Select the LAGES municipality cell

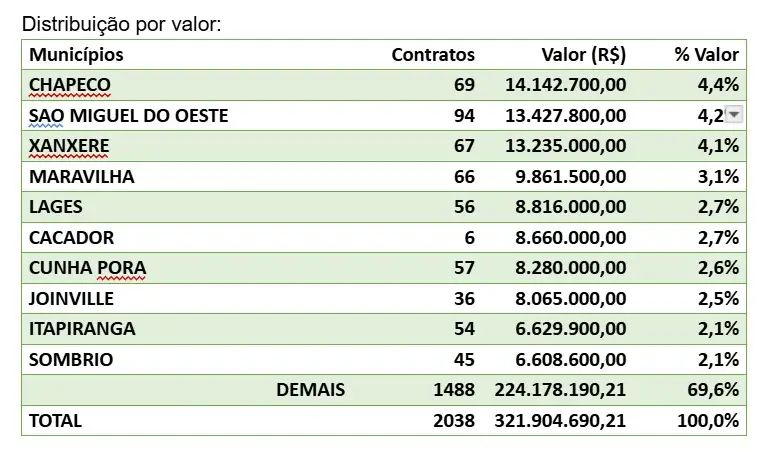(x=56, y=207)
